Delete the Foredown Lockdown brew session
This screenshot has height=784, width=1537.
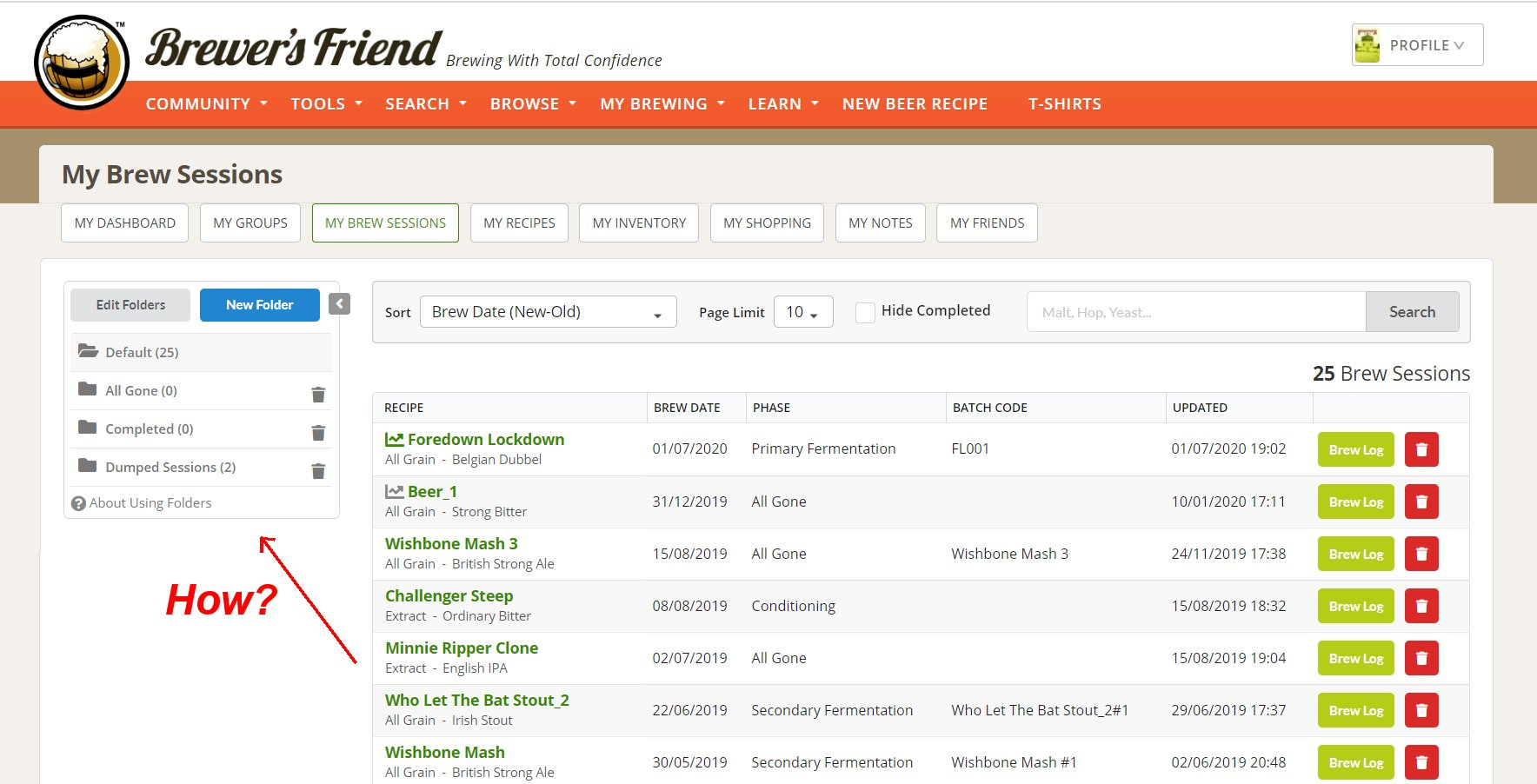point(1421,449)
